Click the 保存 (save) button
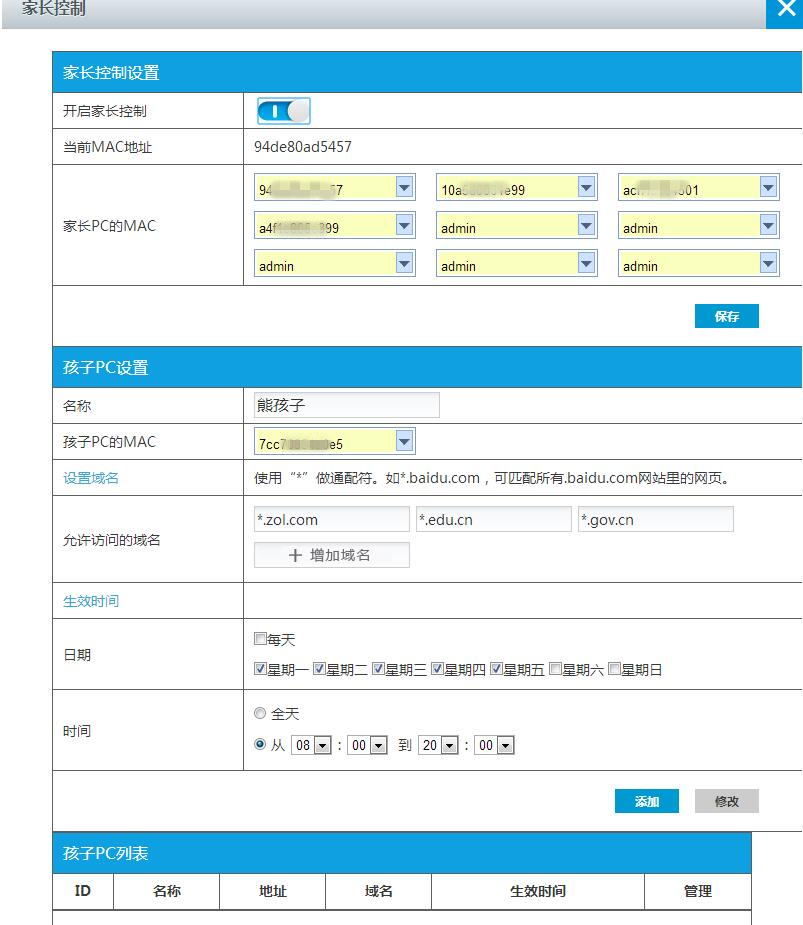This screenshot has height=925, width=803. pos(726,314)
